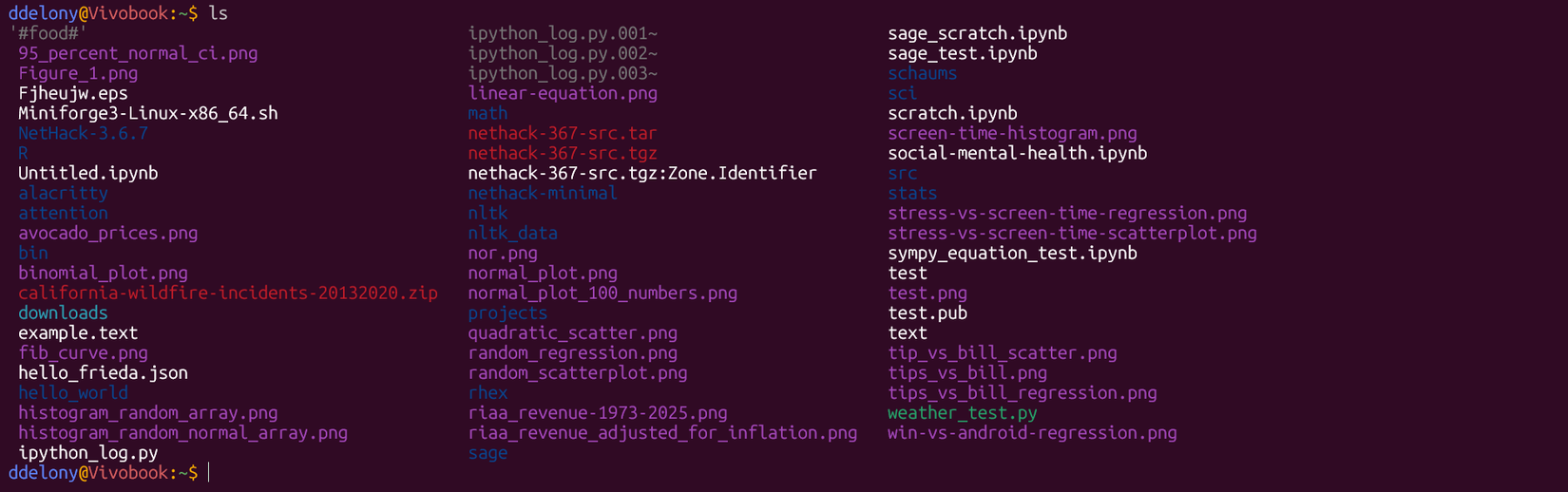Click Miniforge3-Linux-x86_64.sh file name
This screenshot has width=1568, height=492.
tap(148, 113)
